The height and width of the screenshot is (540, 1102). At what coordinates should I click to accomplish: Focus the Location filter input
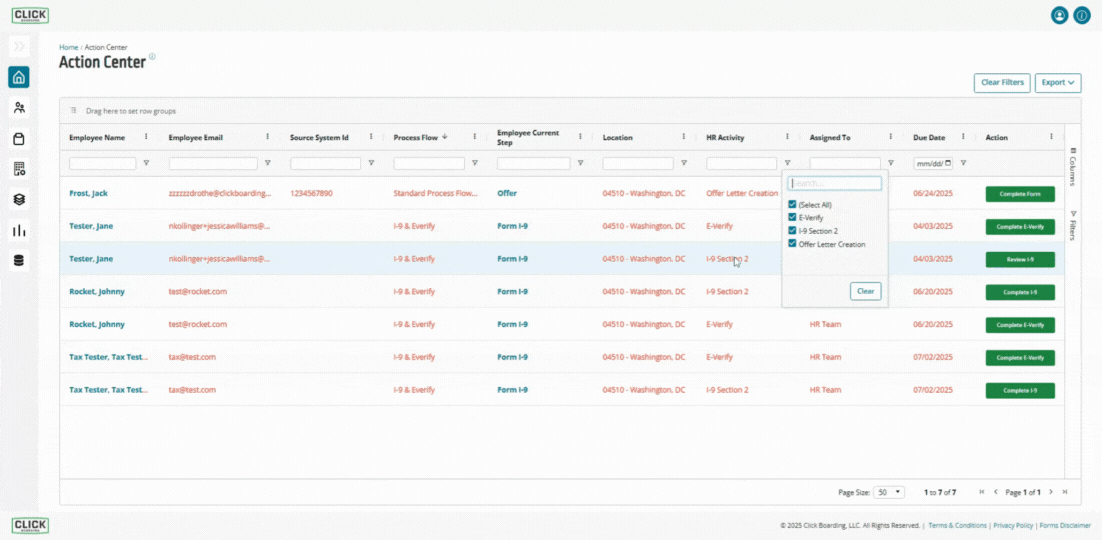pos(638,163)
